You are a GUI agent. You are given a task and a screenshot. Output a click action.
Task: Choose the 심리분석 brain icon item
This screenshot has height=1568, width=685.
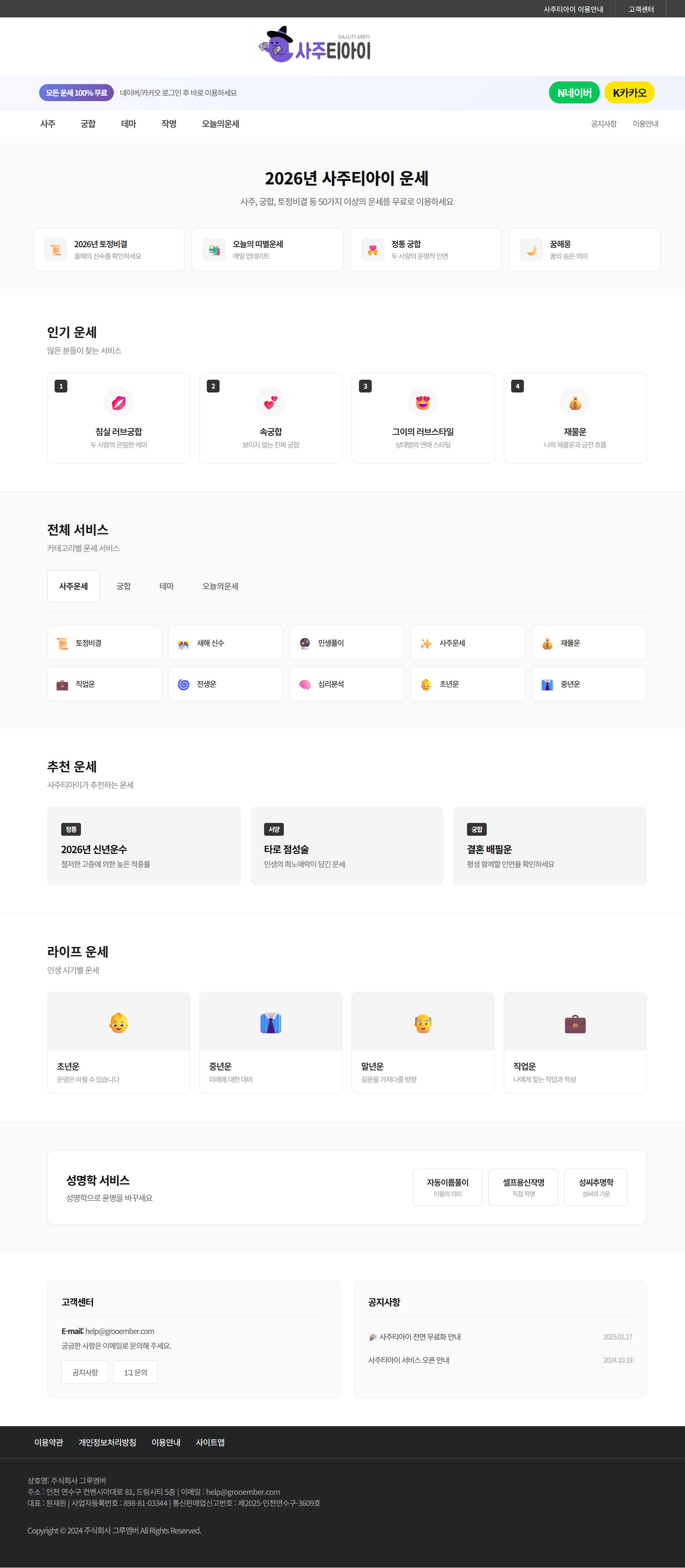pos(346,684)
